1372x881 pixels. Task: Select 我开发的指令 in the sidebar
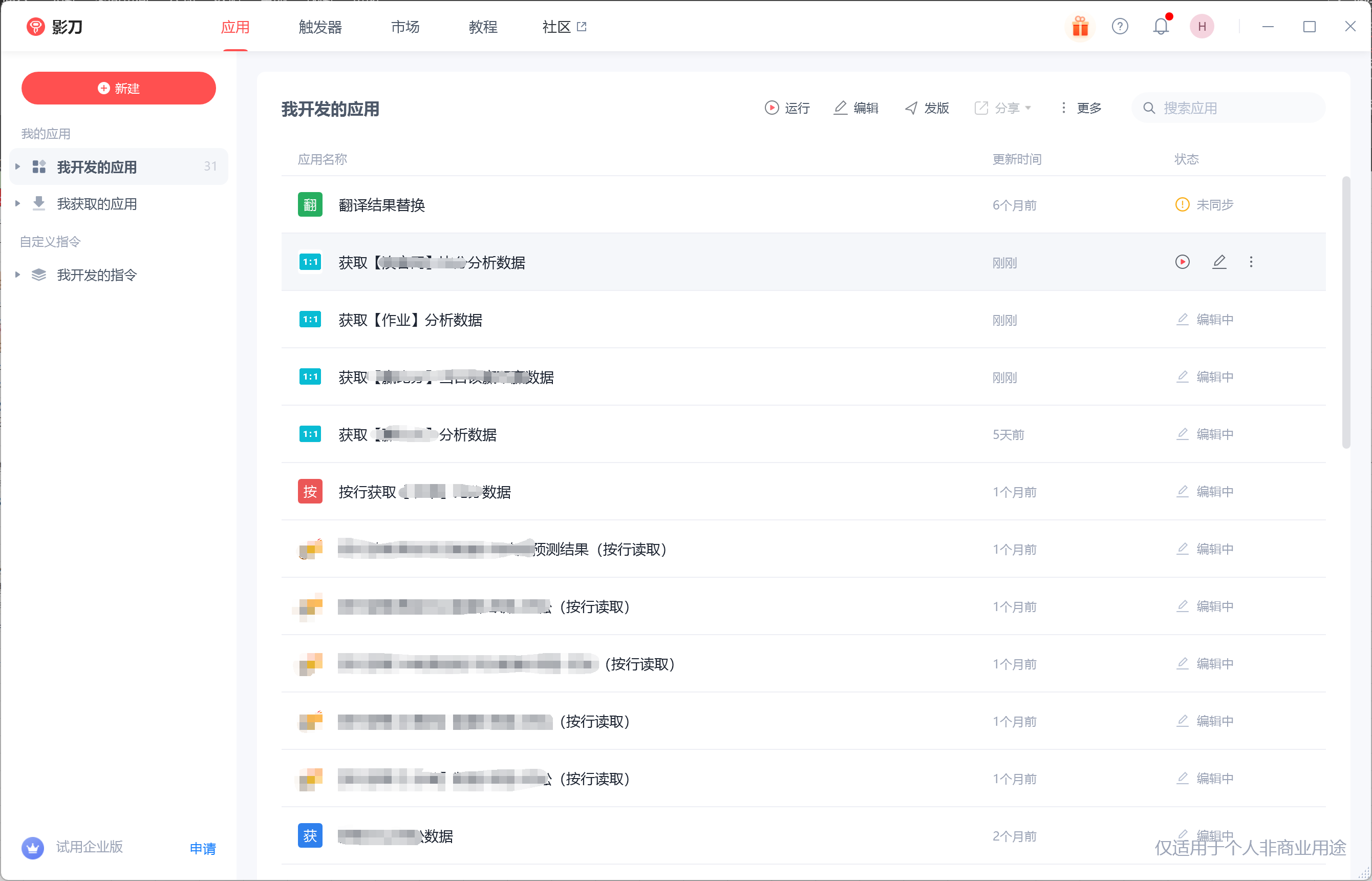pos(118,275)
